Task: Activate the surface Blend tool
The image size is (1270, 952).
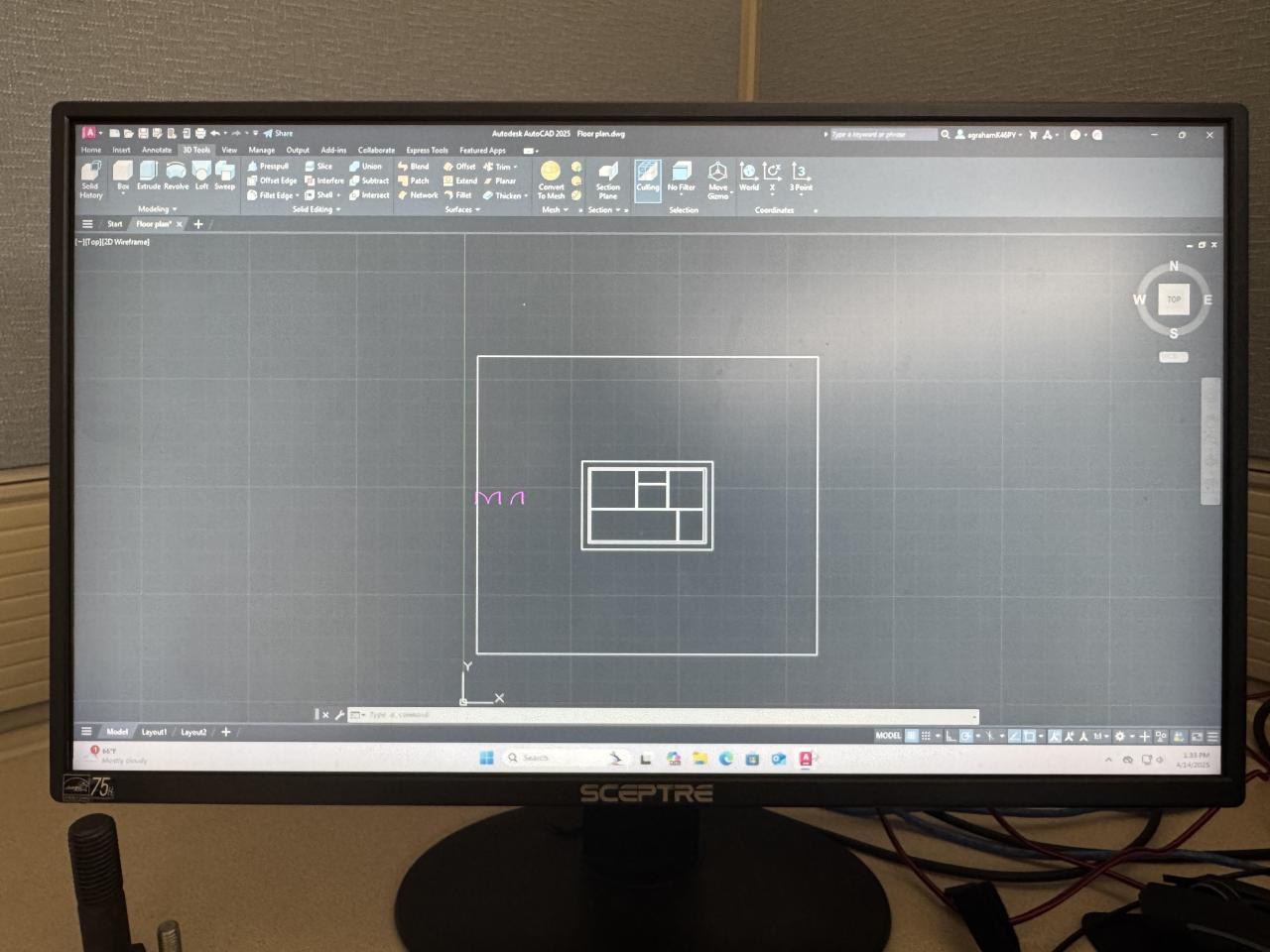Action: (x=414, y=167)
